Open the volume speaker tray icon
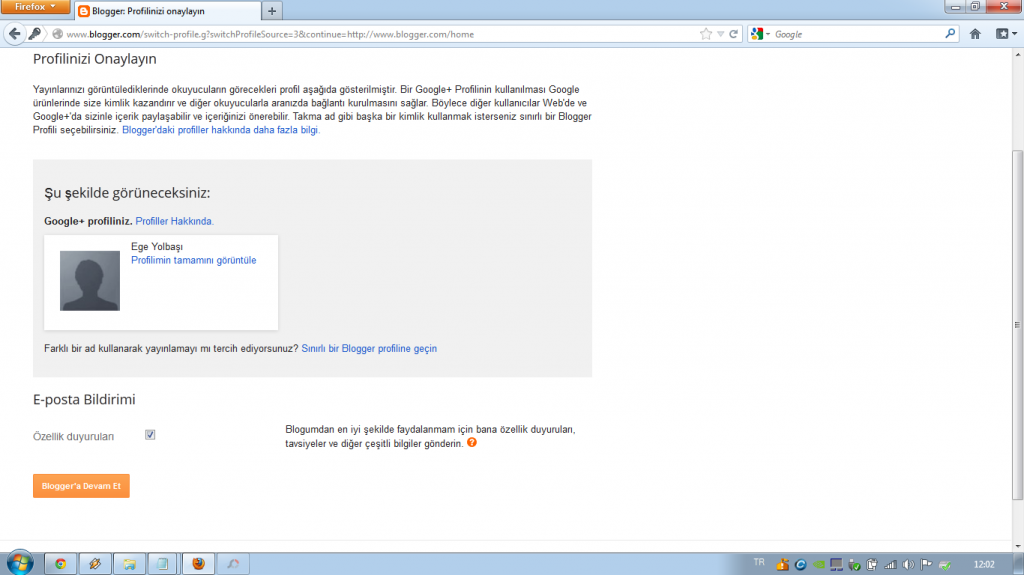 (908, 565)
